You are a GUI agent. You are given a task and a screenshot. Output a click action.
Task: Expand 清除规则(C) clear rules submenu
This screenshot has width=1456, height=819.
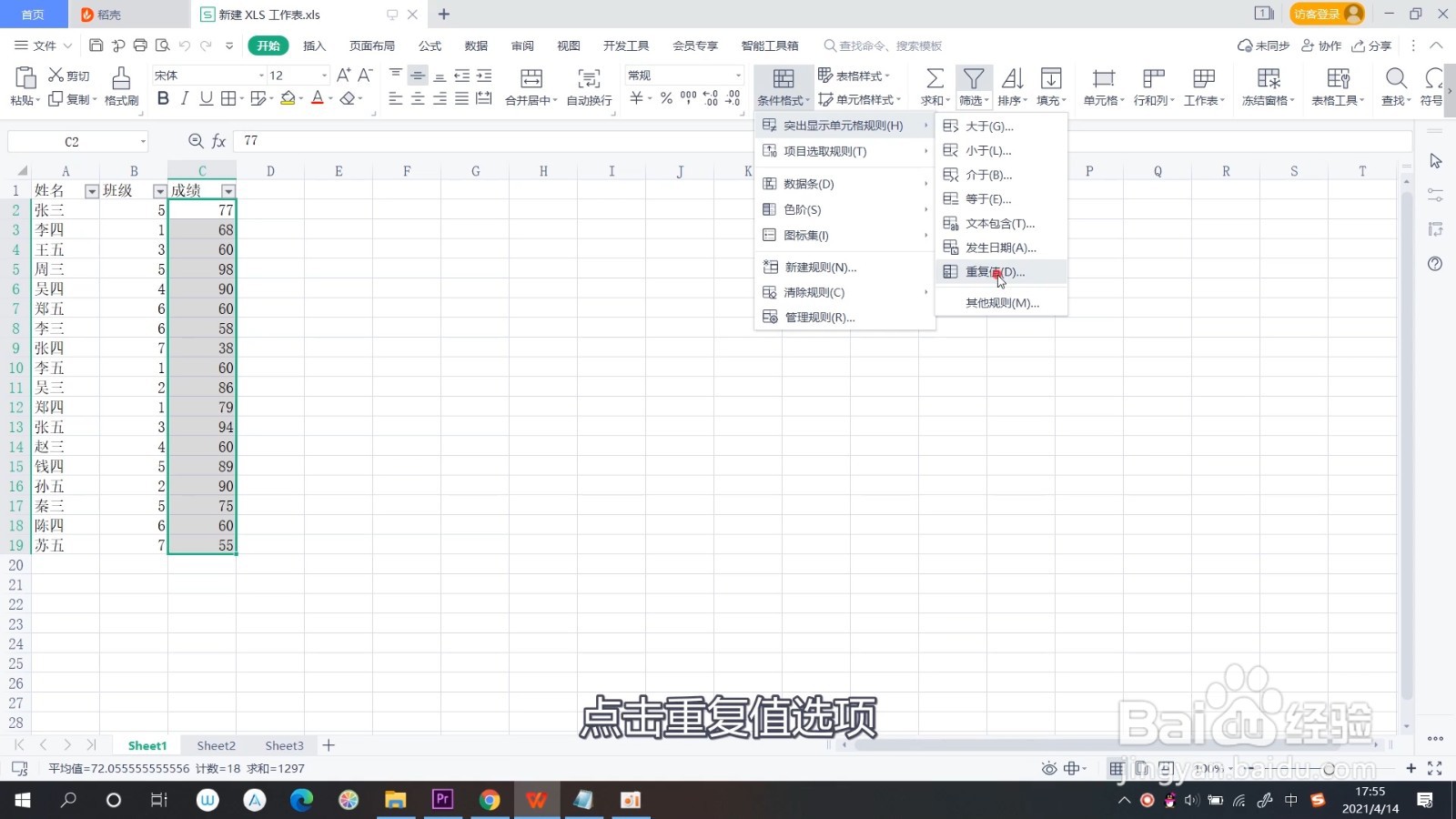(x=844, y=292)
